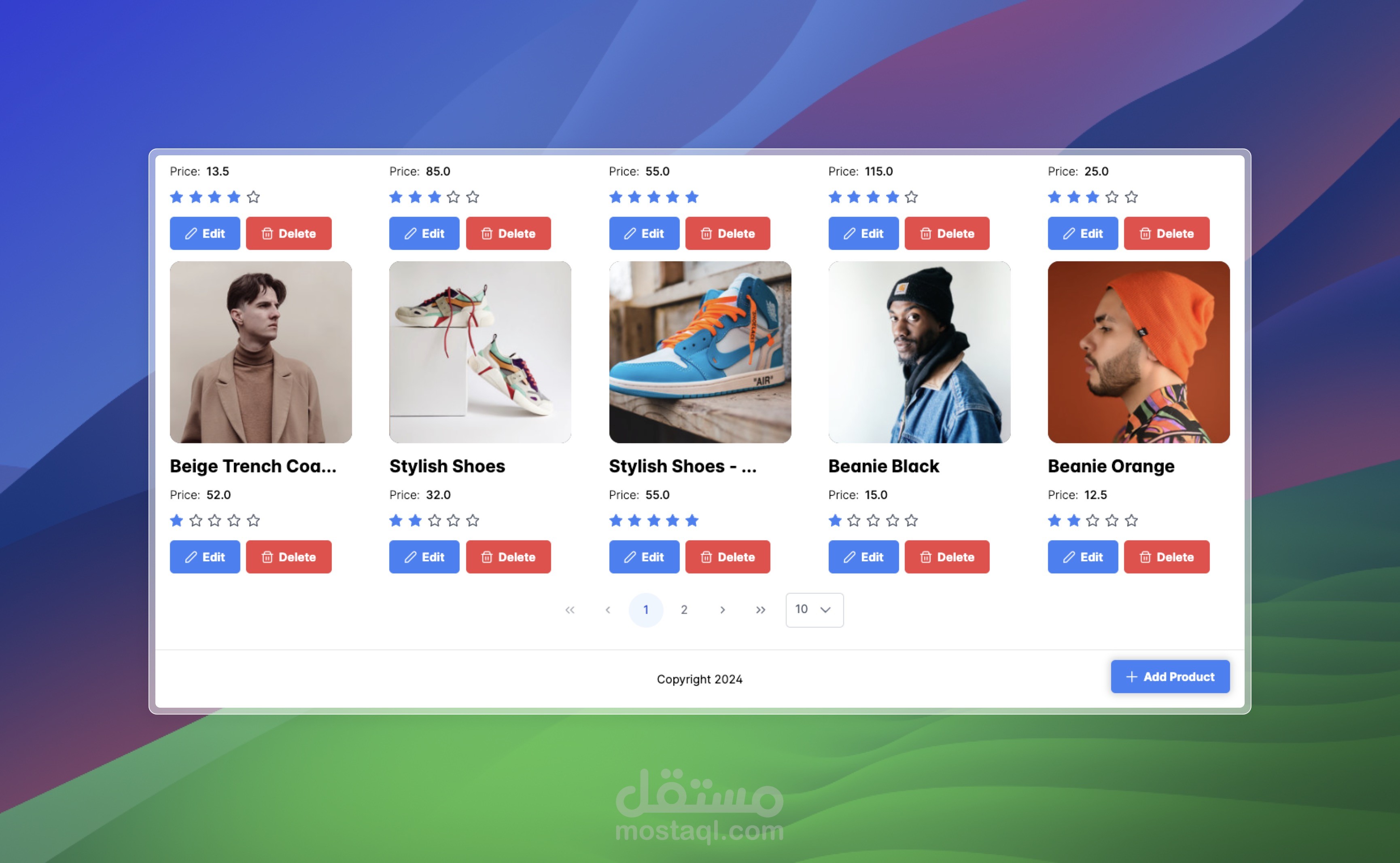The image size is (1400, 863).
Task: Delete the Stylish Shoes priced 32.0
Action: pos(508,556)
